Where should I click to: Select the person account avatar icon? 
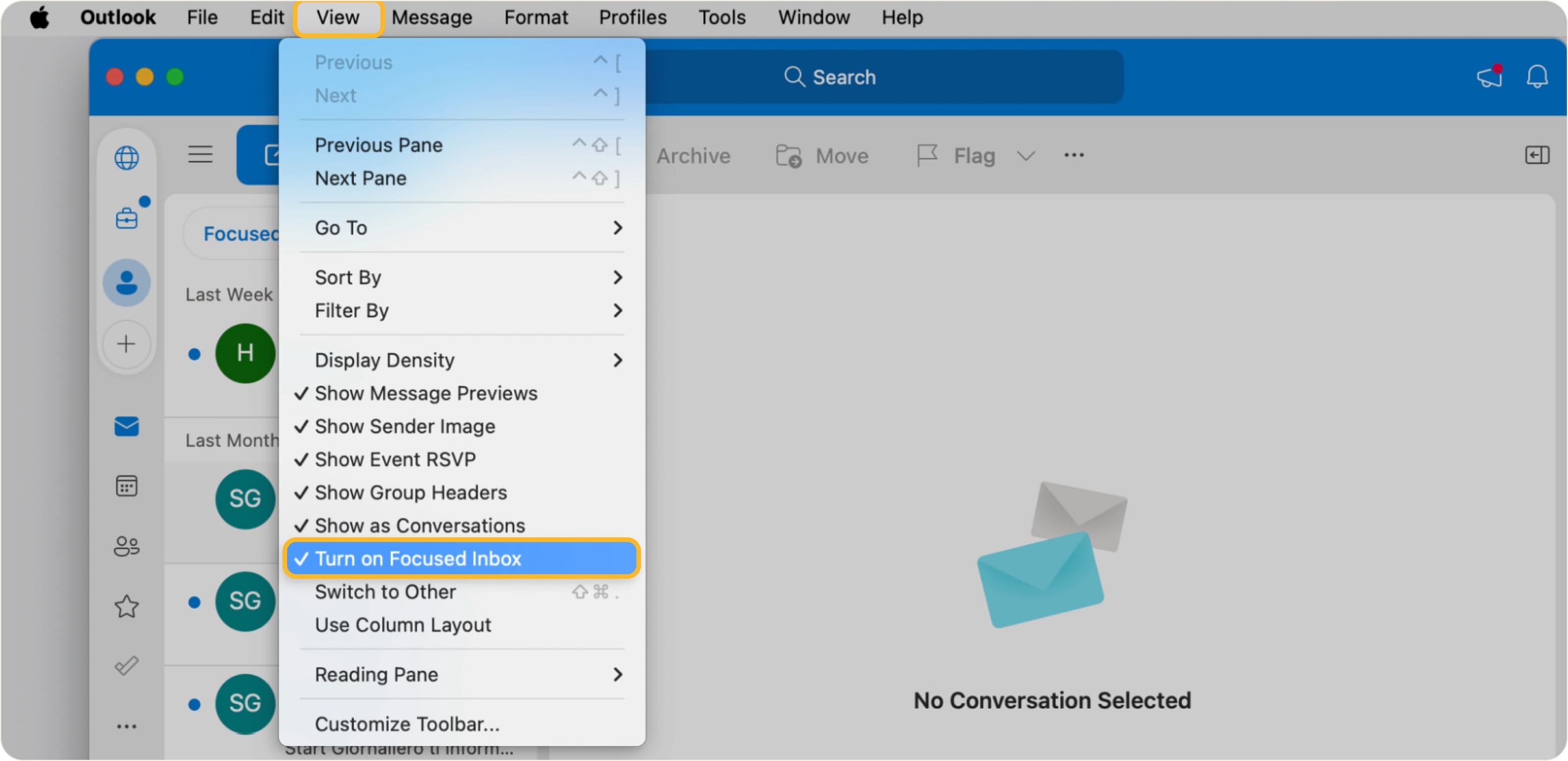(x=127, y=282)
